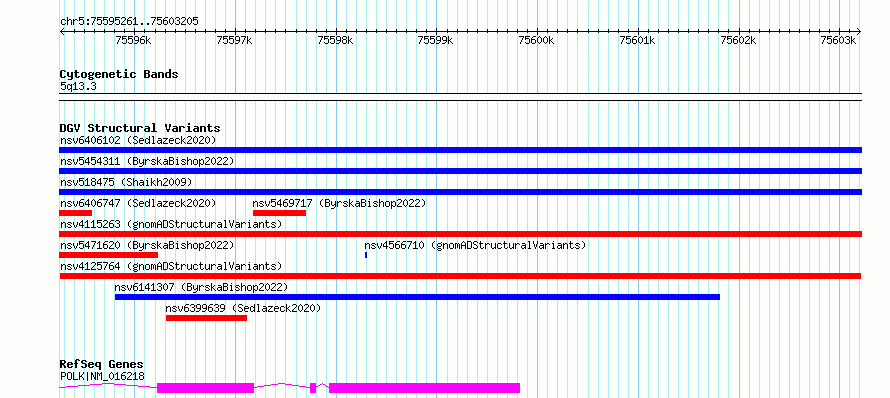Click the nsv6406747 (Sedlazeck2020) label
The width and height of the screenshot is (890, 398).
point(138,203)
